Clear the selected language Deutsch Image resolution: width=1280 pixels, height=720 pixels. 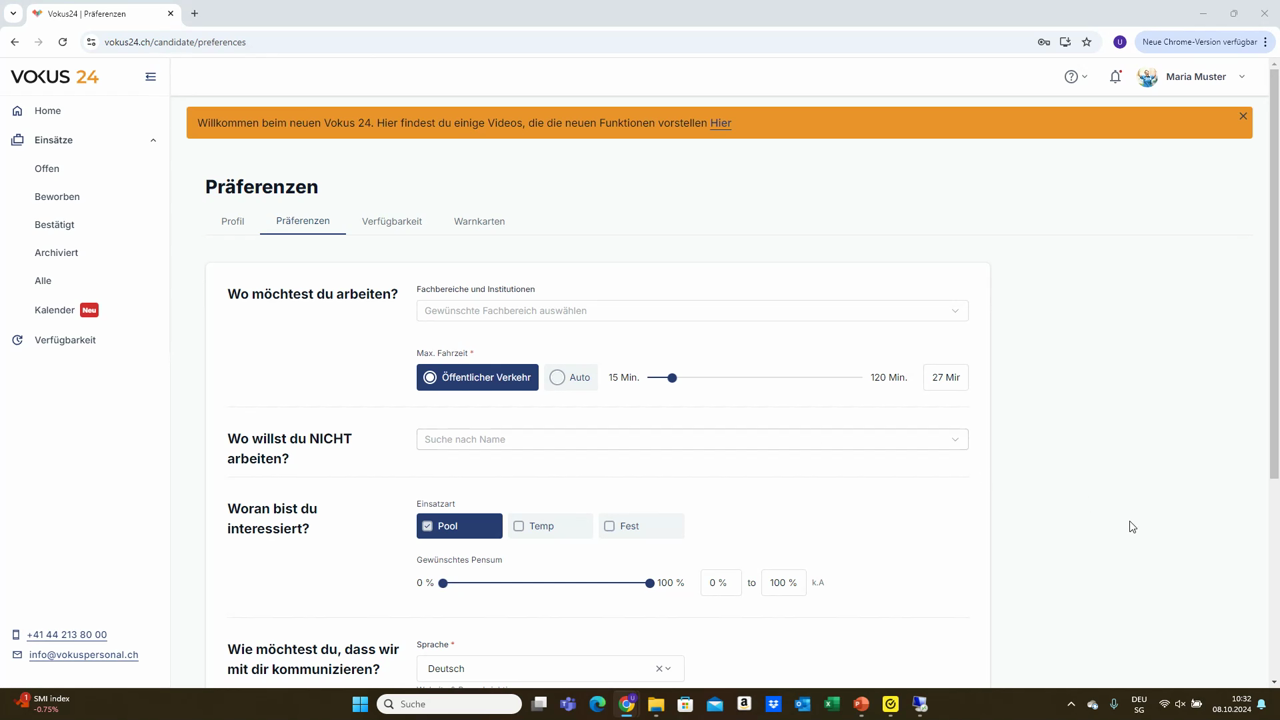(659, 669)
